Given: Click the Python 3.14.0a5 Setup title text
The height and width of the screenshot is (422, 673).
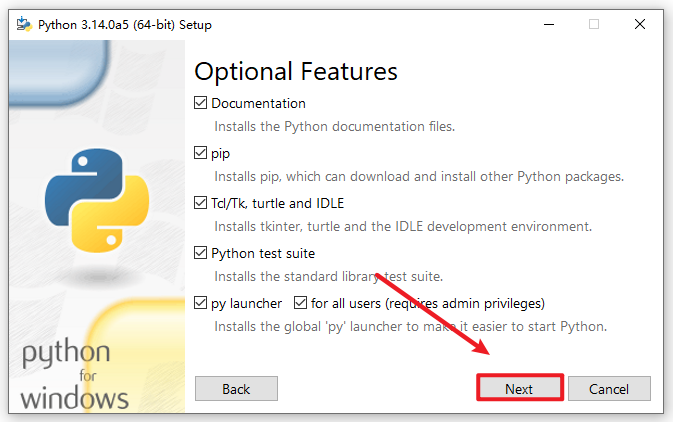Looking at the screenshot, I should point(124,24).
